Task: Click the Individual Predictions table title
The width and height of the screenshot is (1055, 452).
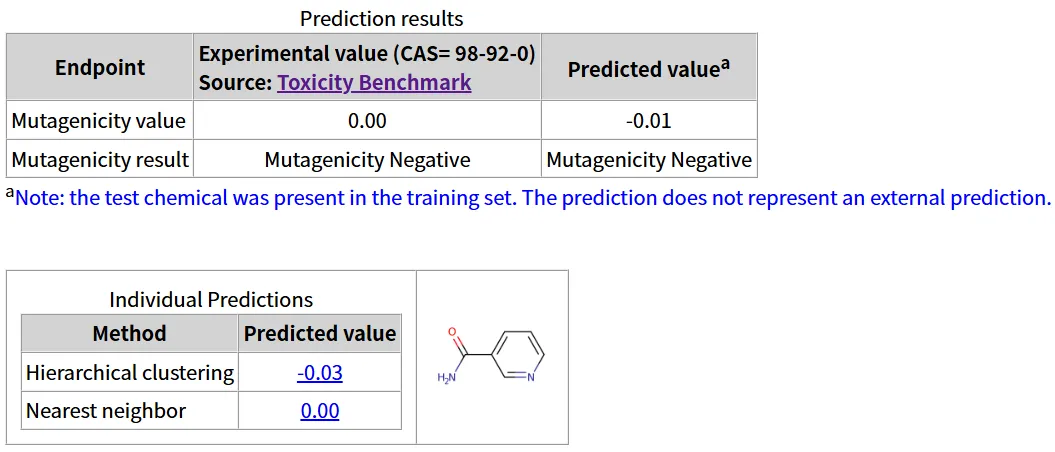Action: click(x=211, y=299)
